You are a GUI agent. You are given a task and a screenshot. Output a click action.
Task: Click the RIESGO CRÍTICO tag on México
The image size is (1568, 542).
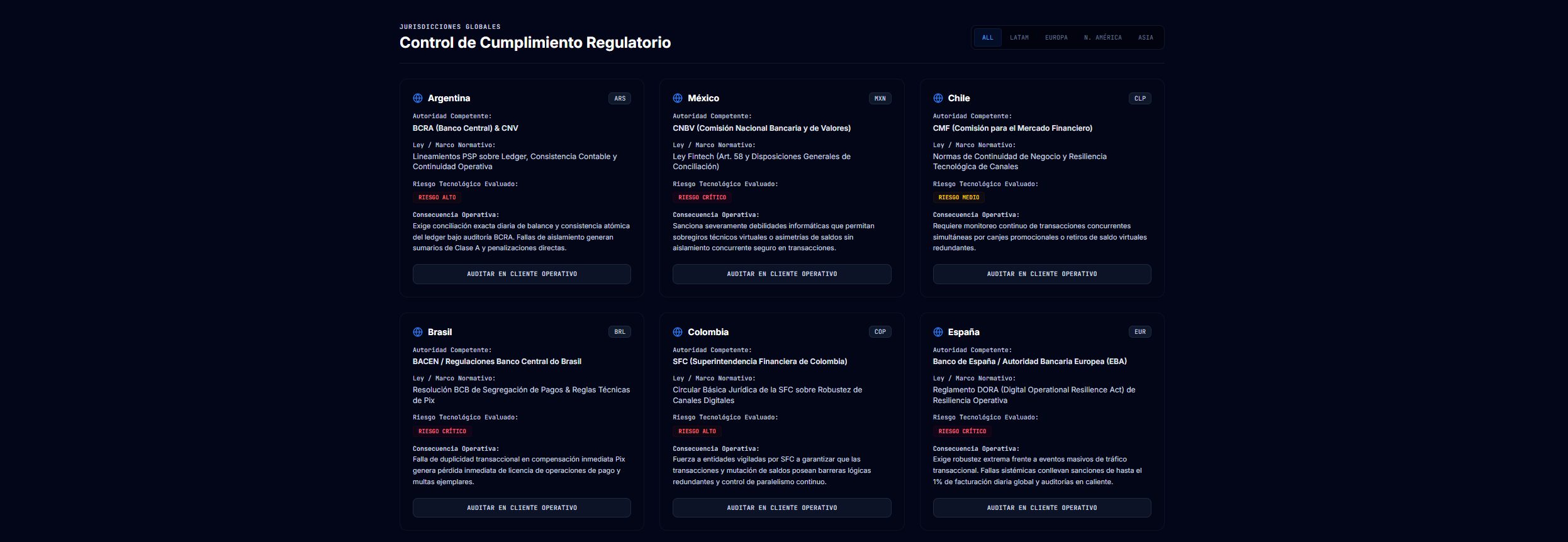tap(702, 197)
